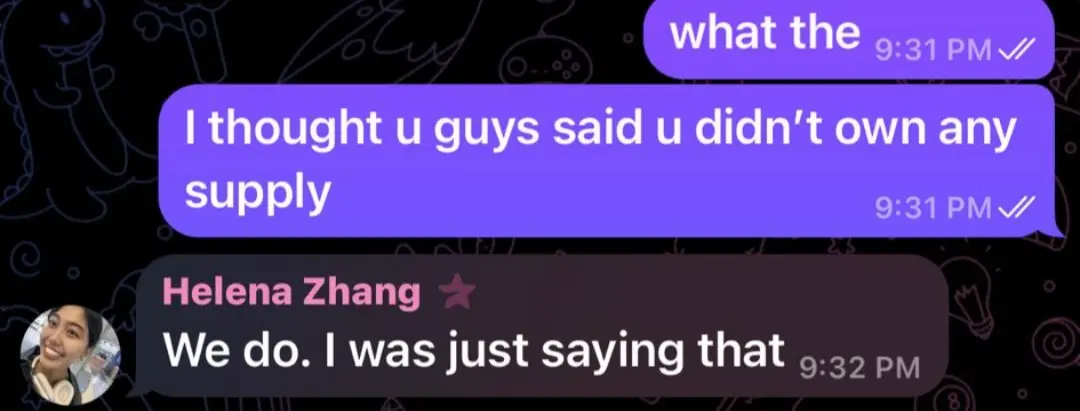Tap the Helena Zhang sender name
Screen dimensions: 1080x411
(291, 294)
